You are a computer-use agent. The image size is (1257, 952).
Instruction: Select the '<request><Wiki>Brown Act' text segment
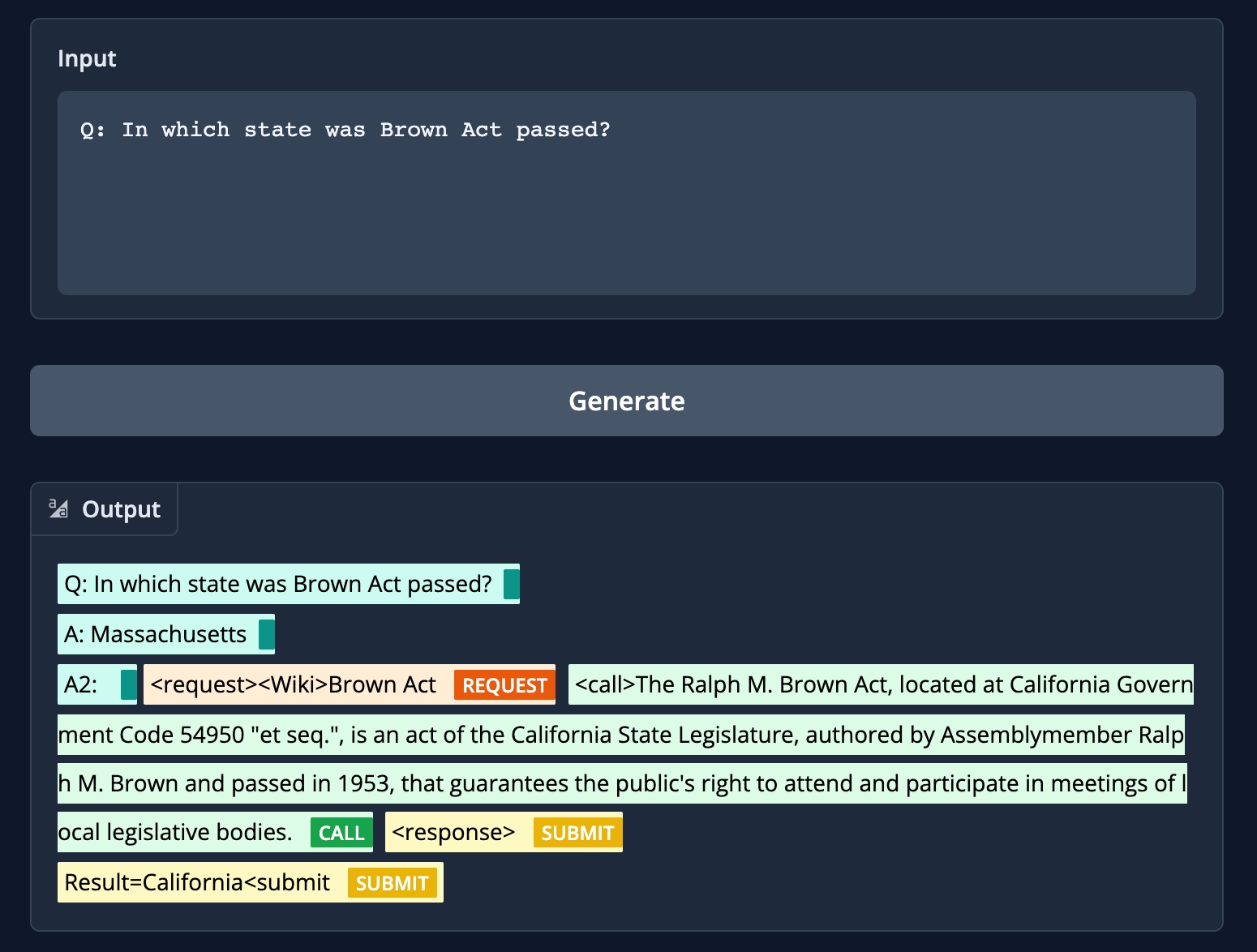[294, 684]
